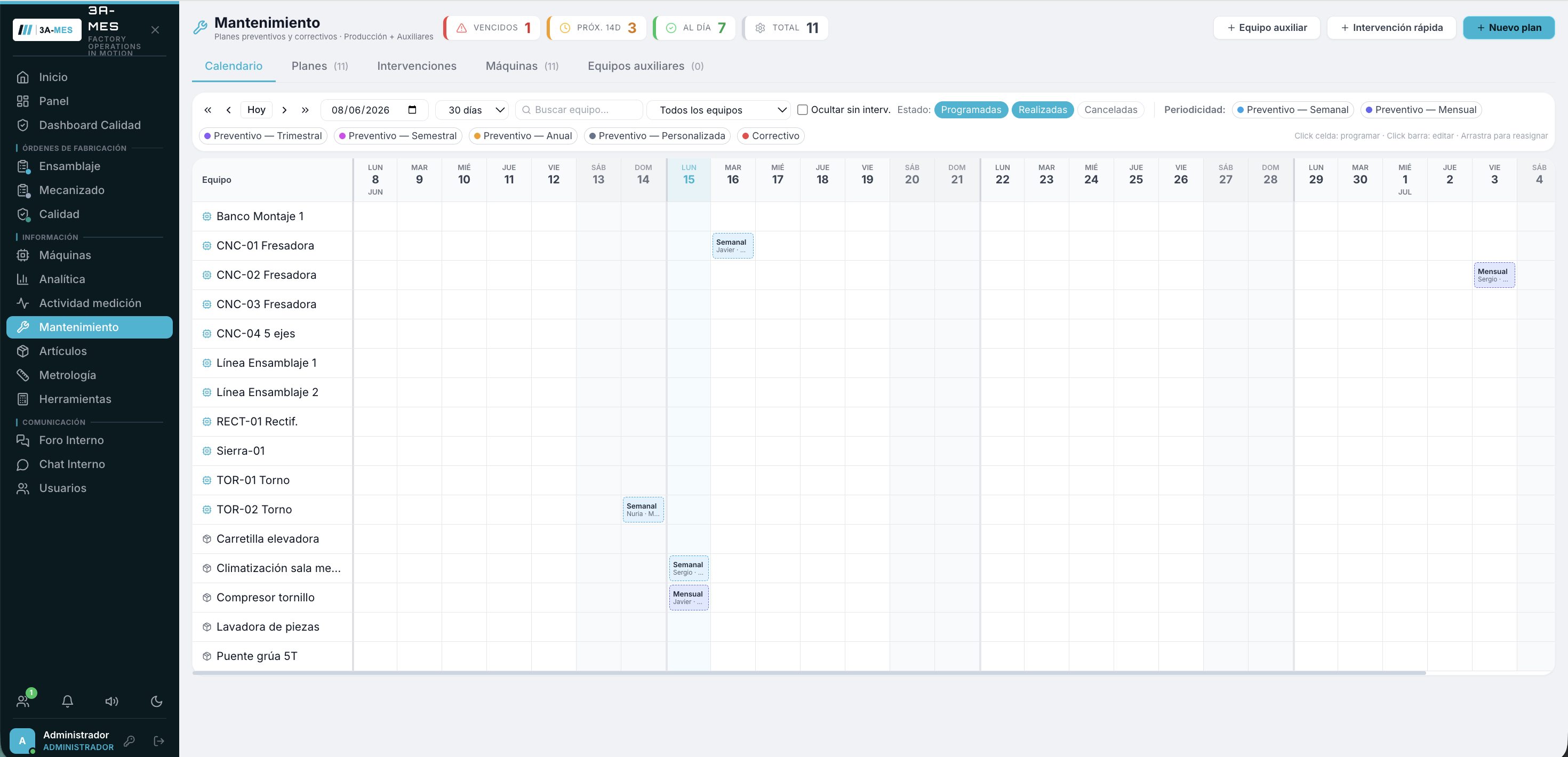Click Nuevo plan button

(x=1508, y=28)
